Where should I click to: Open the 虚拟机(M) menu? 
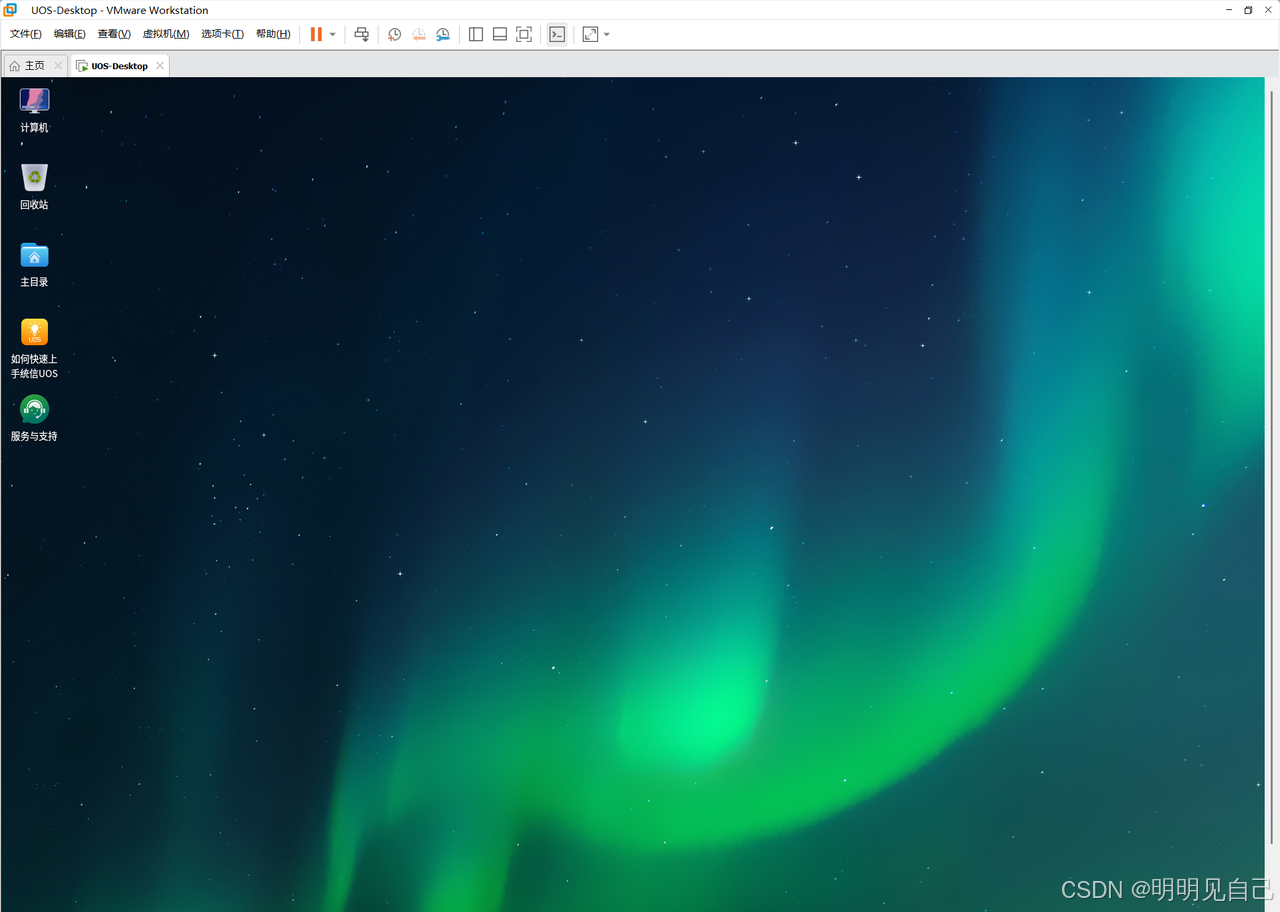[166, 34]
